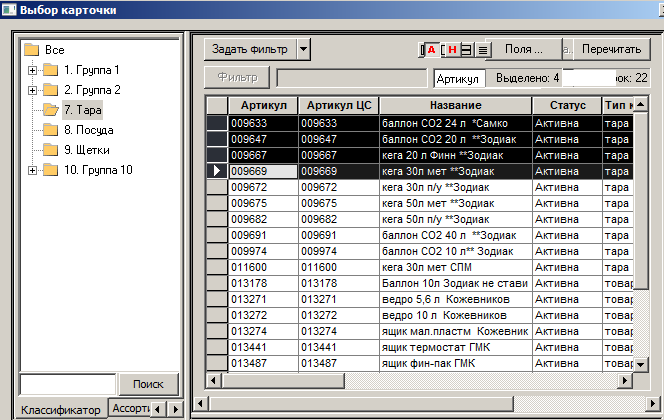Click the table's horizontal scroll right arrow
This screenshot has height=420, width=664.
[x=624, y=381]
